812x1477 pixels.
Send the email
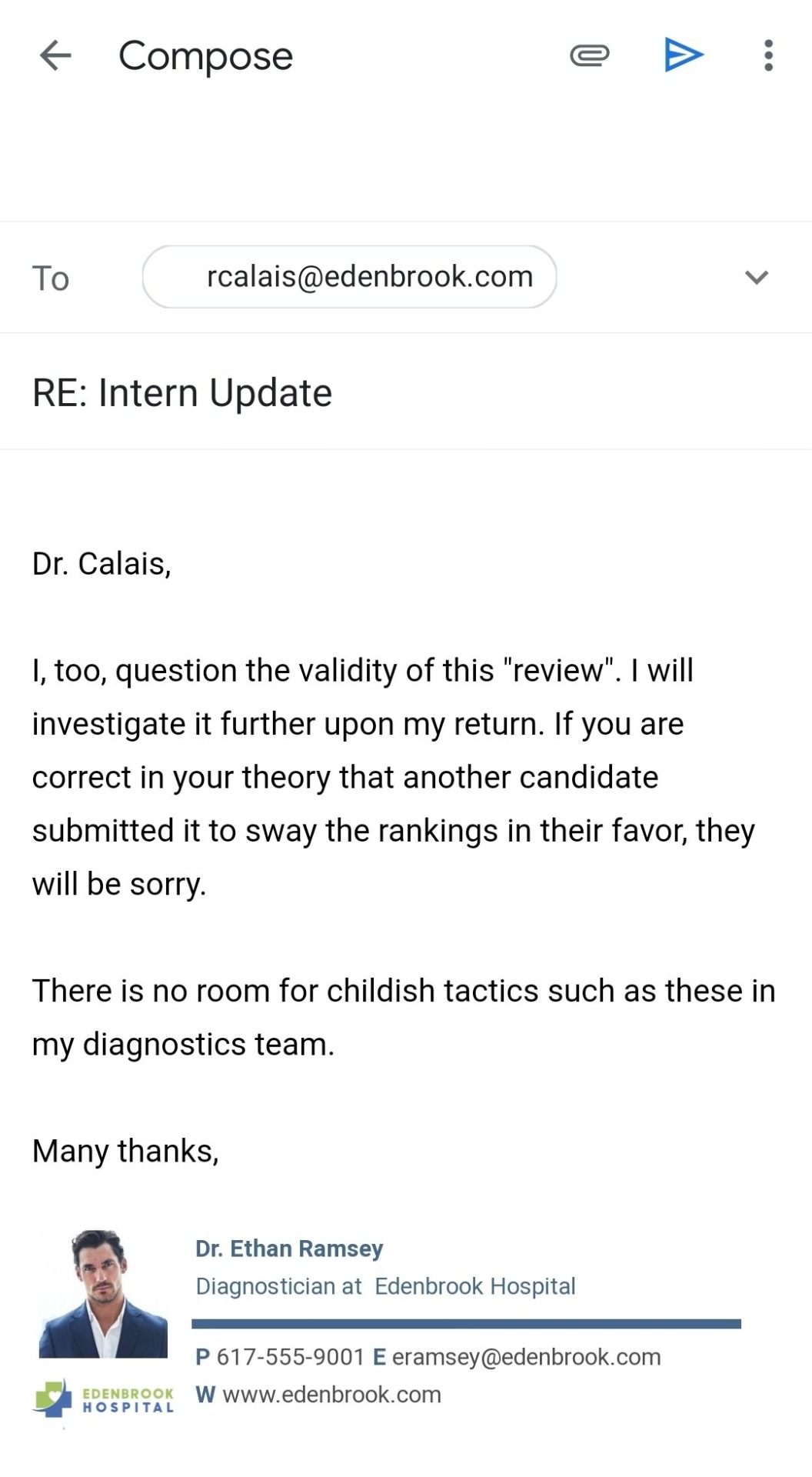pos(684,55)
